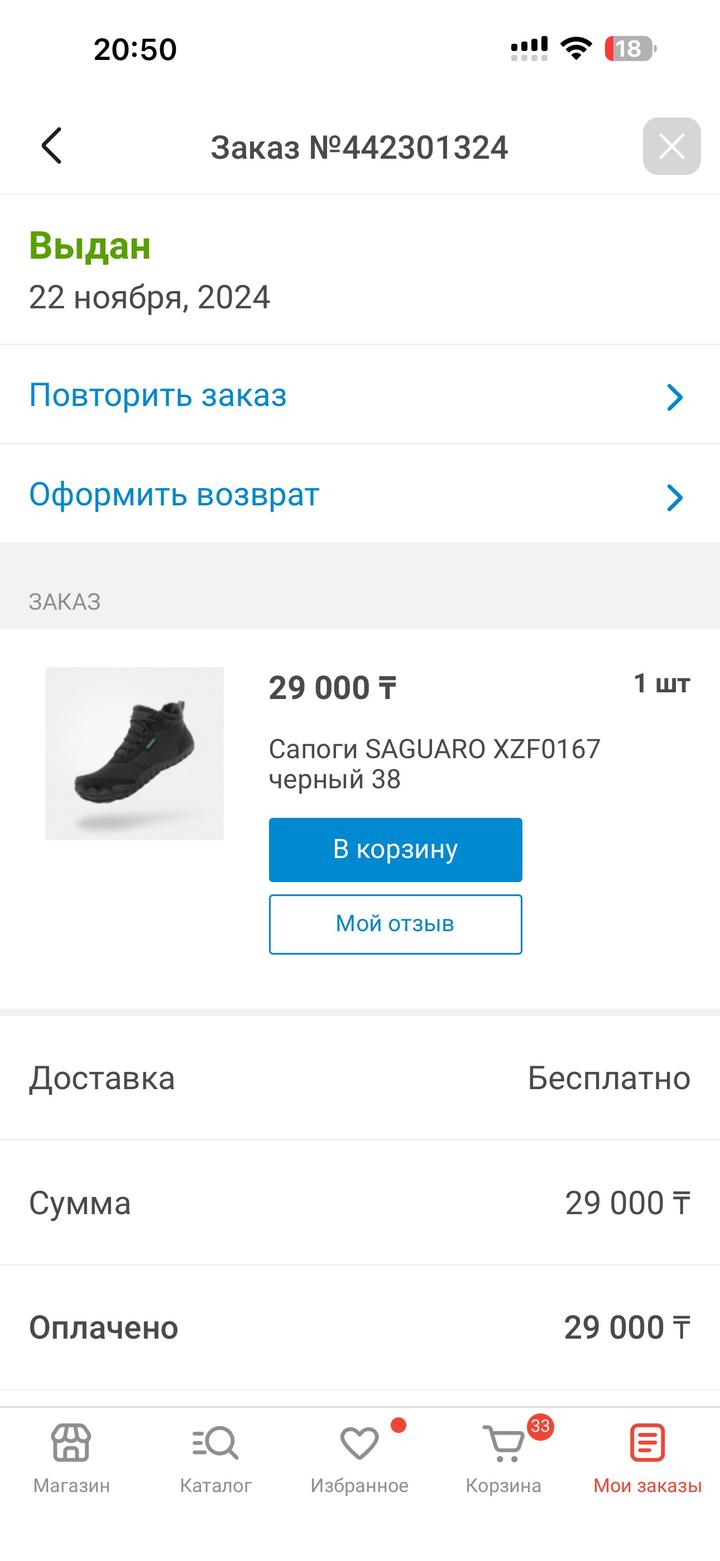Open the Корзина cart icon
This screenshot has height=1561, width=720.
(x=503, y=1445)
